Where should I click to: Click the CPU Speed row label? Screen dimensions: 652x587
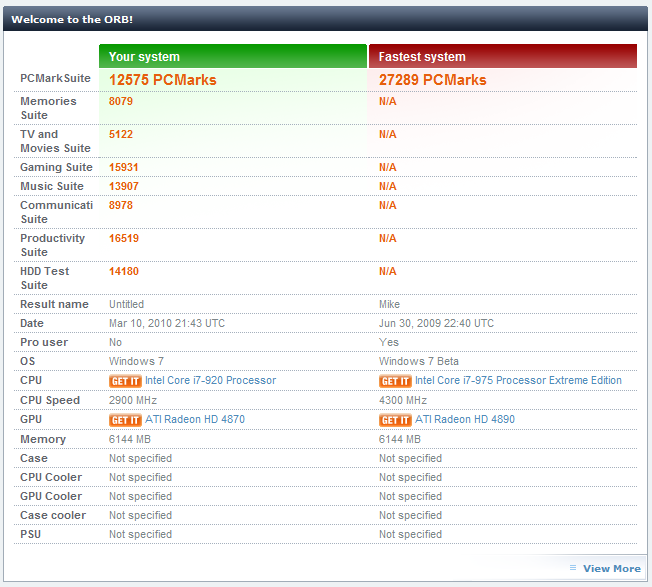pos(50,400)
